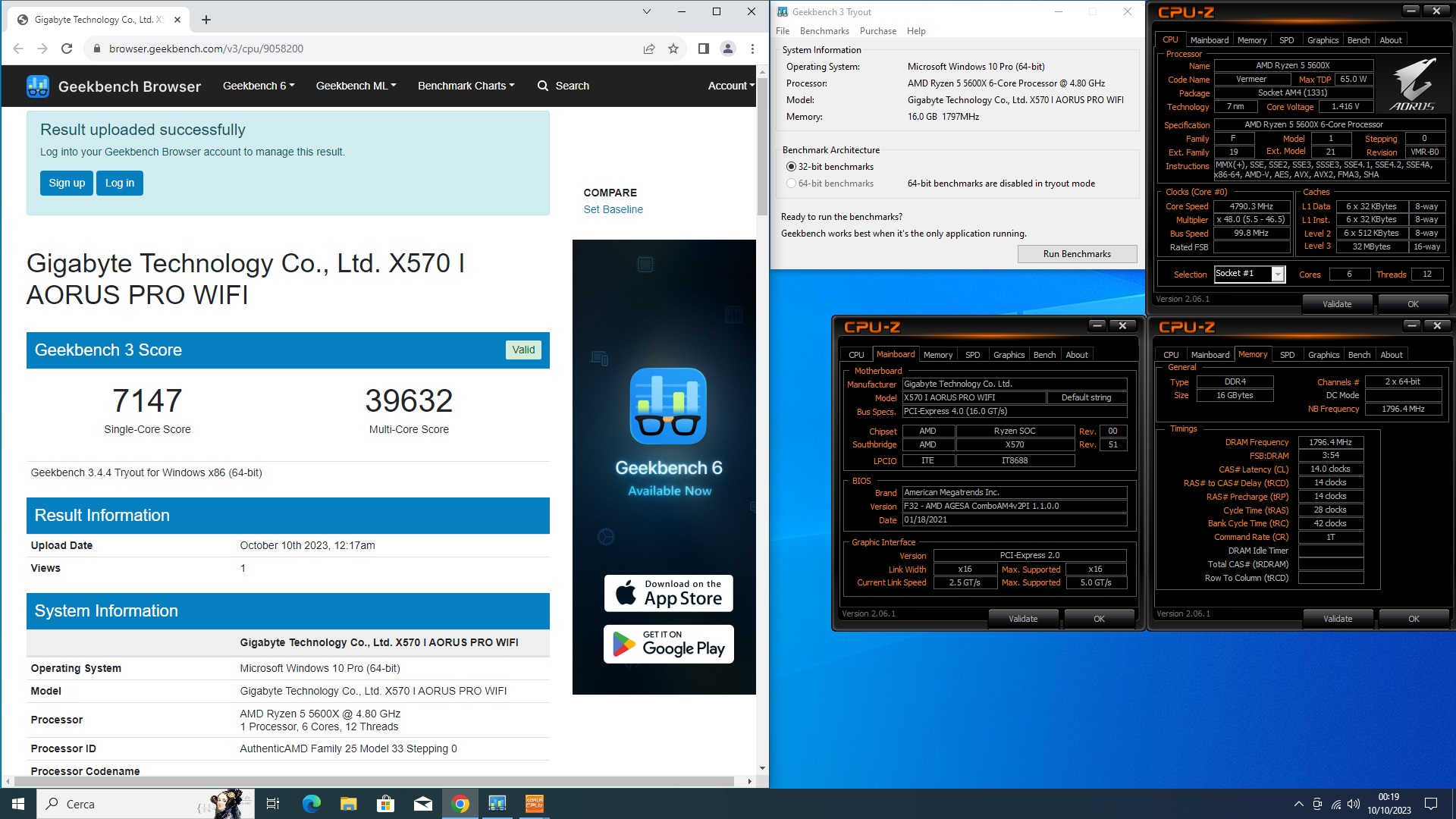Image resolution: width=1456 pixels, height=819 pixels.
Task: Open the Geekbench ML dropdown menu
Action: 356,86
